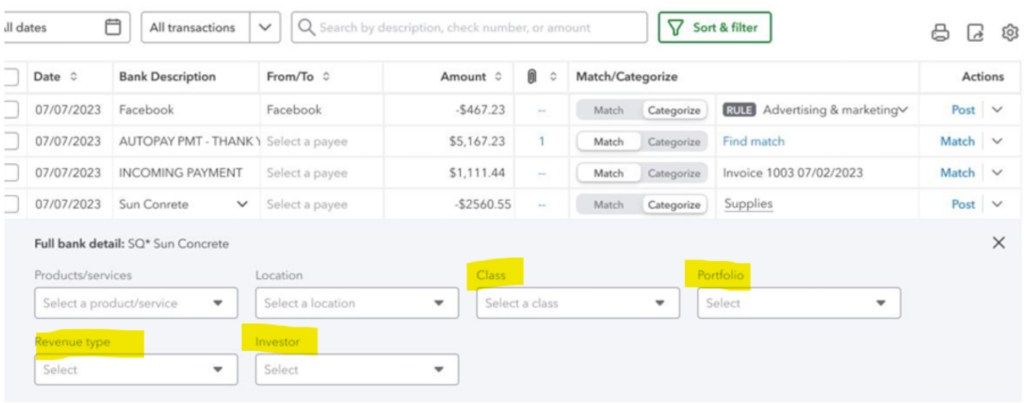
Task: Expand the Select a class dropdown
Action: tap(578, 303)
